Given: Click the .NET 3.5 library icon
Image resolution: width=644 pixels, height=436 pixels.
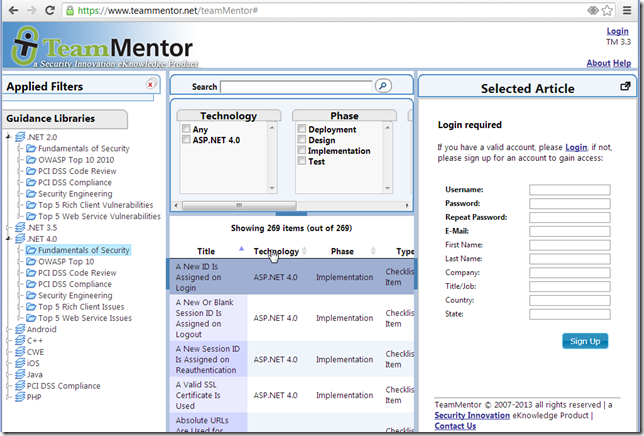Looking at the screenshot, I should [20, 227].
